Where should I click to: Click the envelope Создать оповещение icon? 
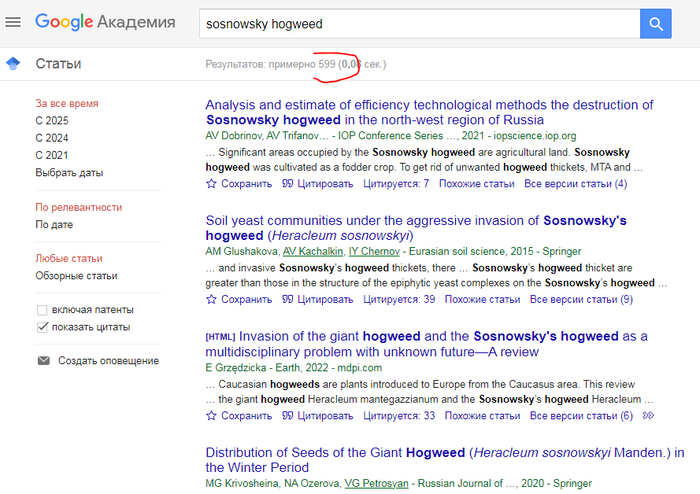[43, 360]
